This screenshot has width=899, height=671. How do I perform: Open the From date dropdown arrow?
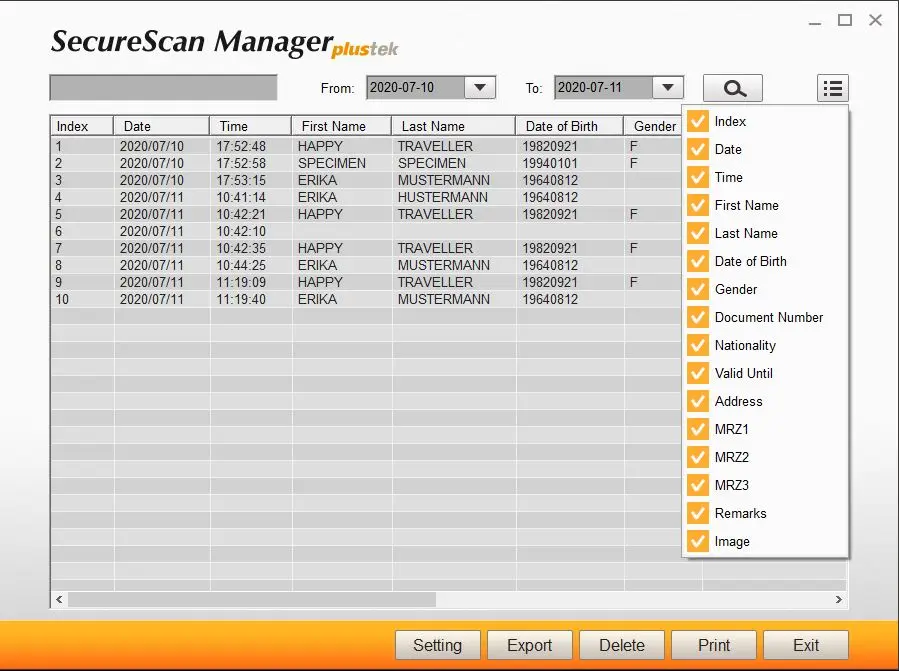[480, 88]
